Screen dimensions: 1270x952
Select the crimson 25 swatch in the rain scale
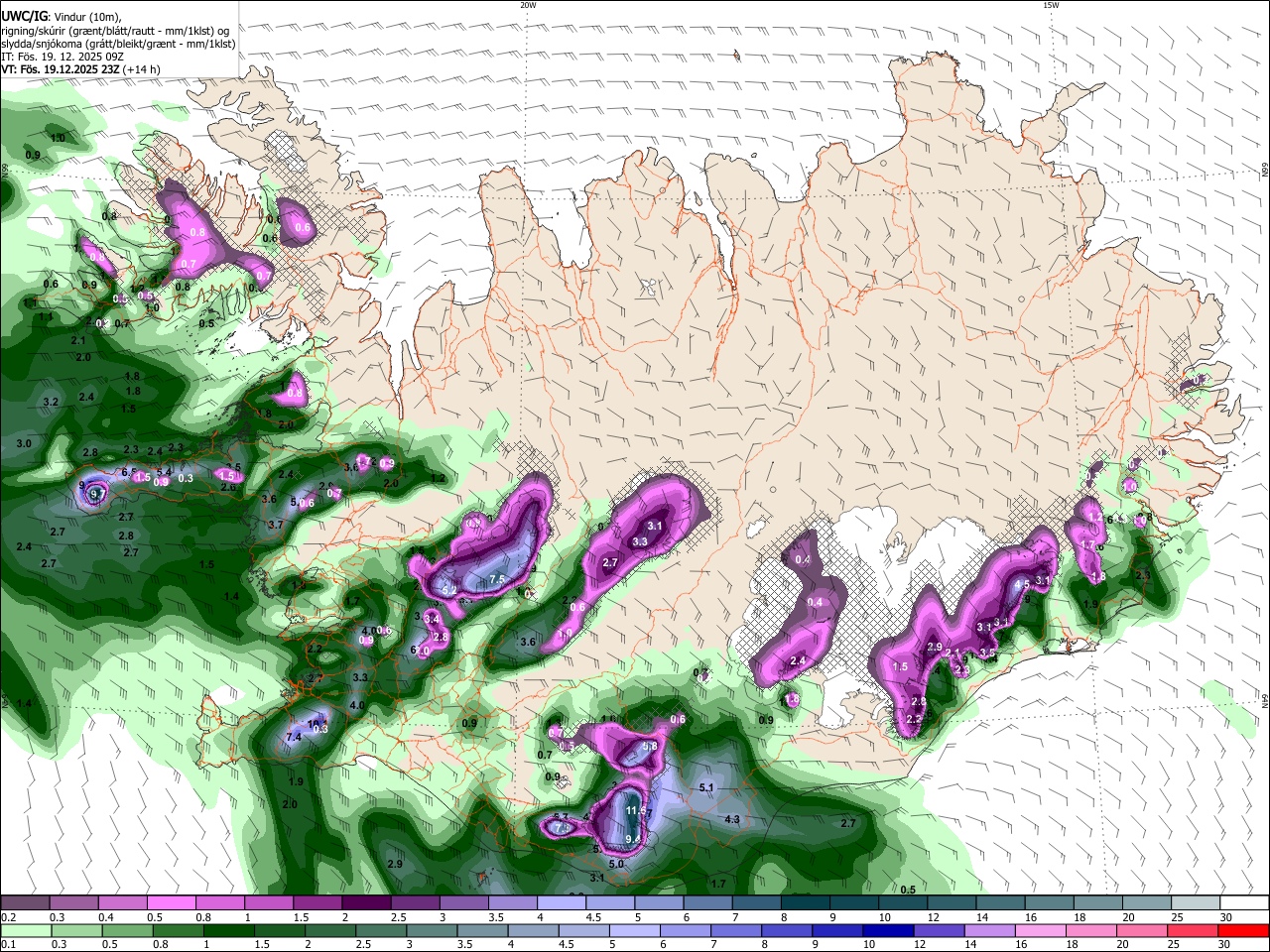click(x=1195, y=930)
